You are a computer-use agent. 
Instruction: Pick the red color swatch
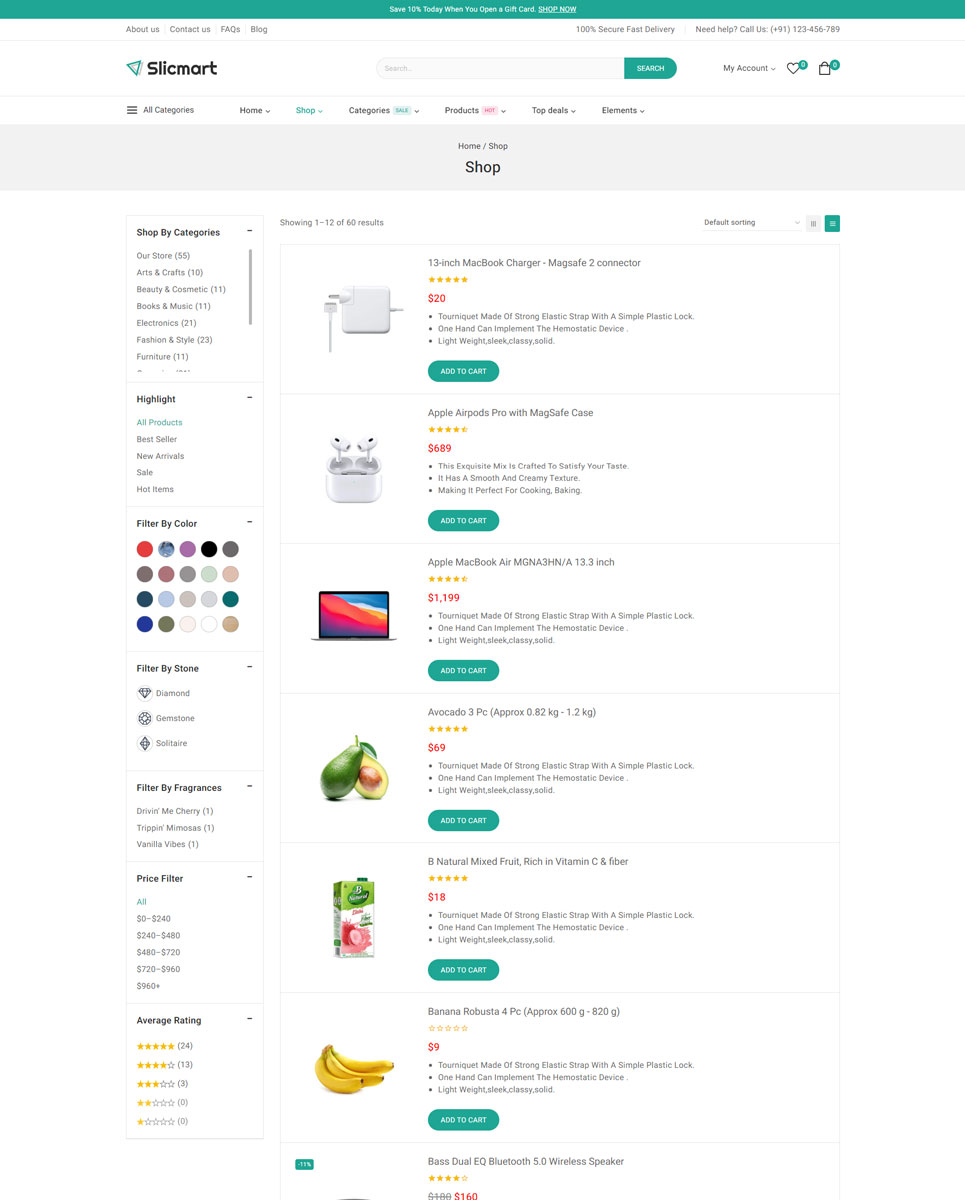[145, 549]
